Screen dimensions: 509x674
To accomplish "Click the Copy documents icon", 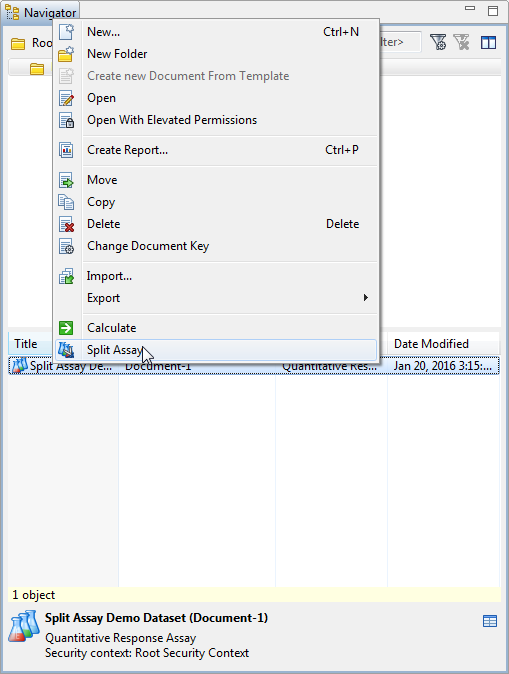I will click(x=66, y=202).
